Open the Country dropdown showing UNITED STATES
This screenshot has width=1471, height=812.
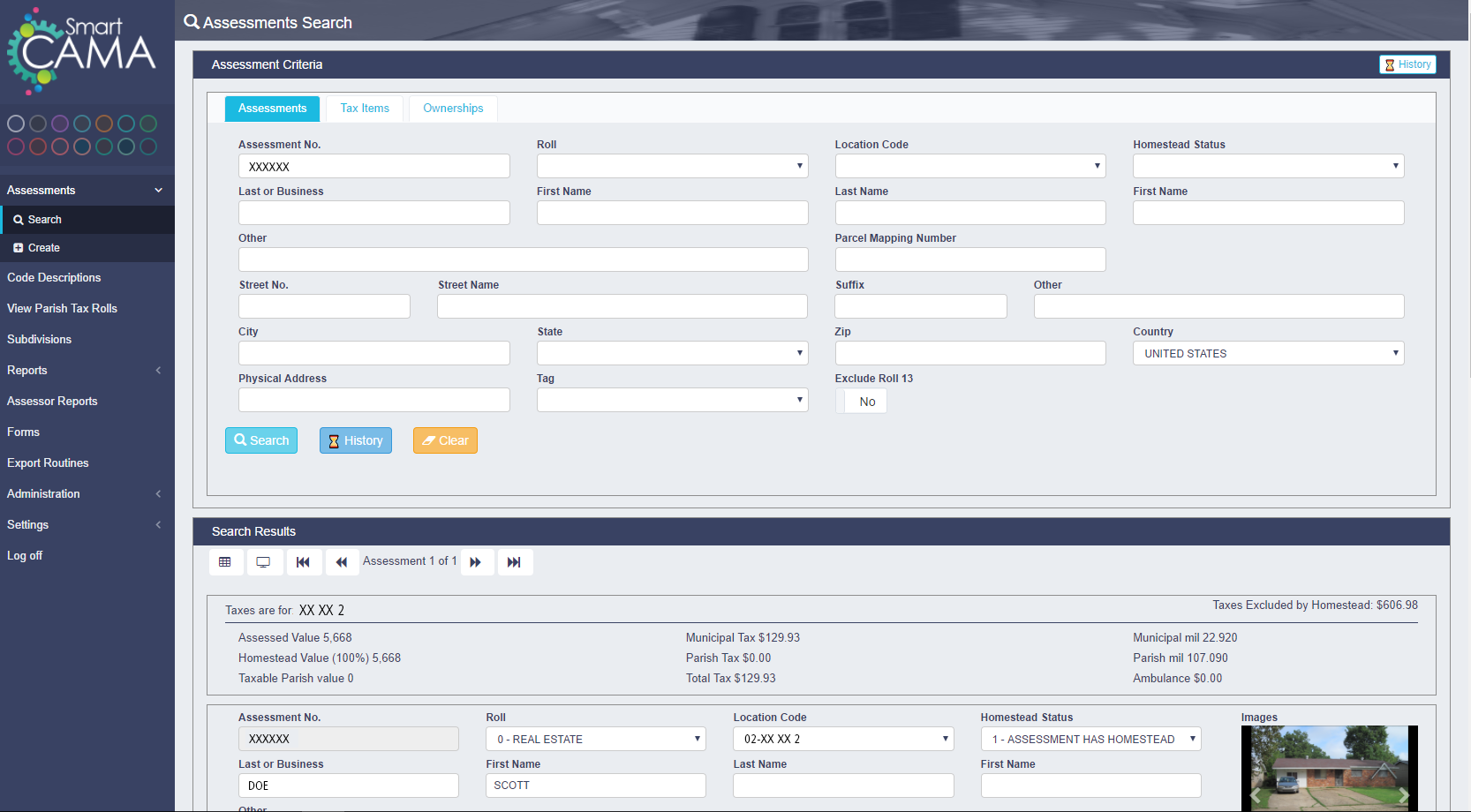point(1268,353)
